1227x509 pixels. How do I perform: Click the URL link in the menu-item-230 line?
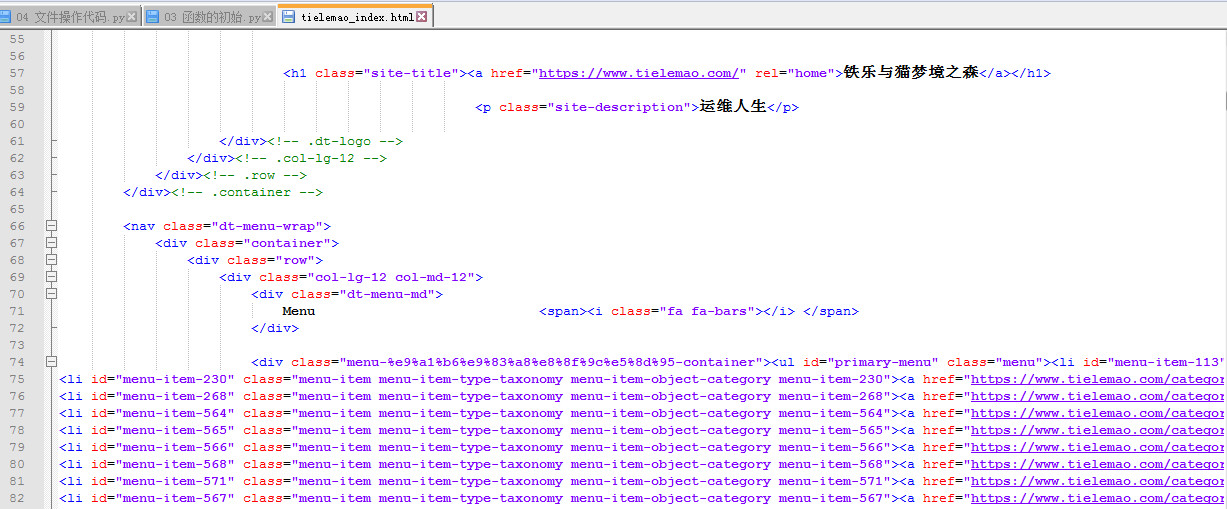pos(1098,379)
